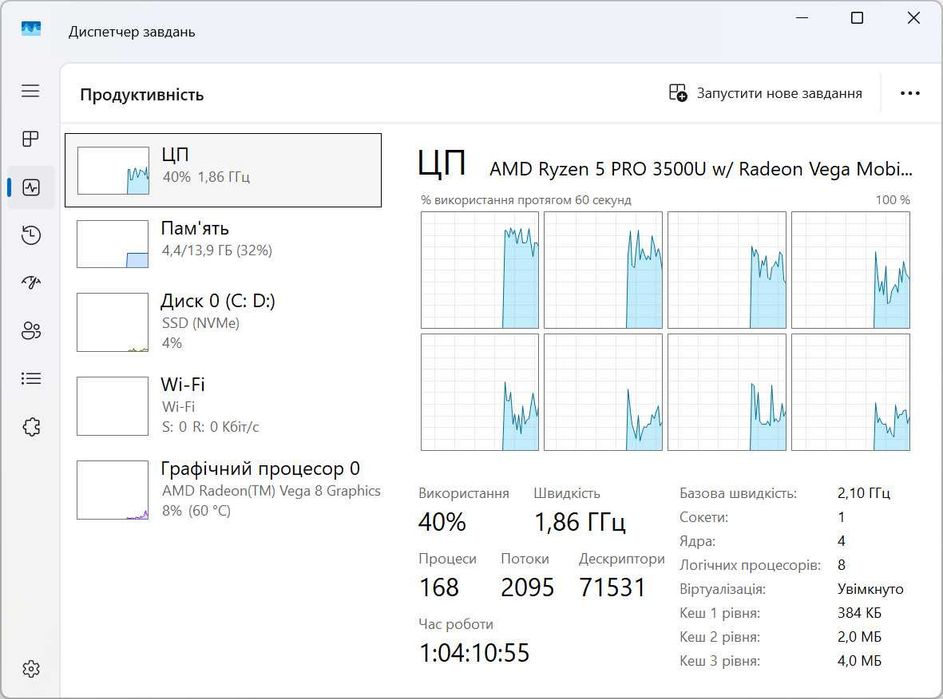This screenshot has height=699, width=943.
Task: Click Запустити нове завдання button
Action: pos(766,93)
